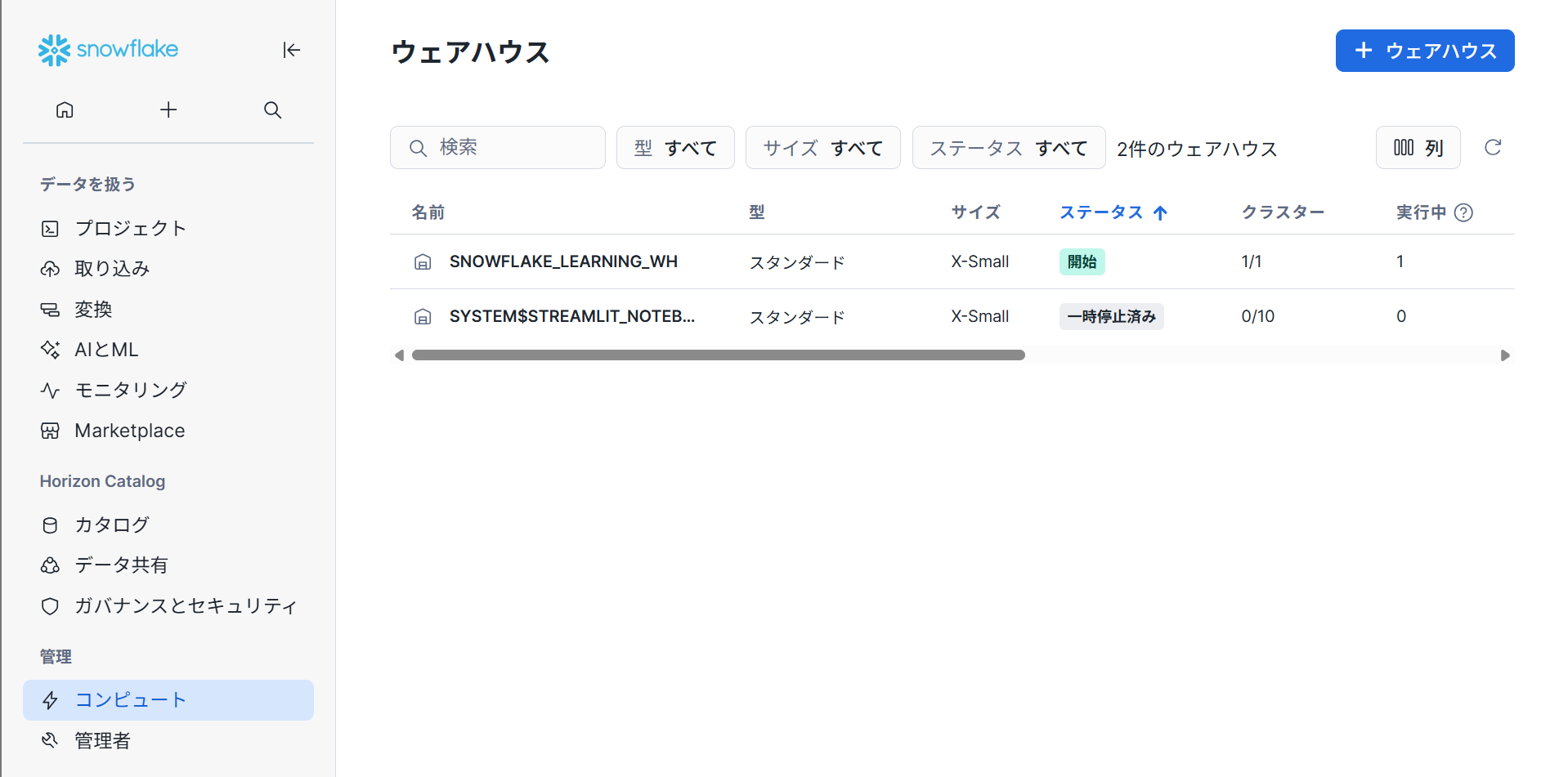The image size is (1568, 777).
Task: Click the 2件のウェアハウス count text
Action: 1197,149
